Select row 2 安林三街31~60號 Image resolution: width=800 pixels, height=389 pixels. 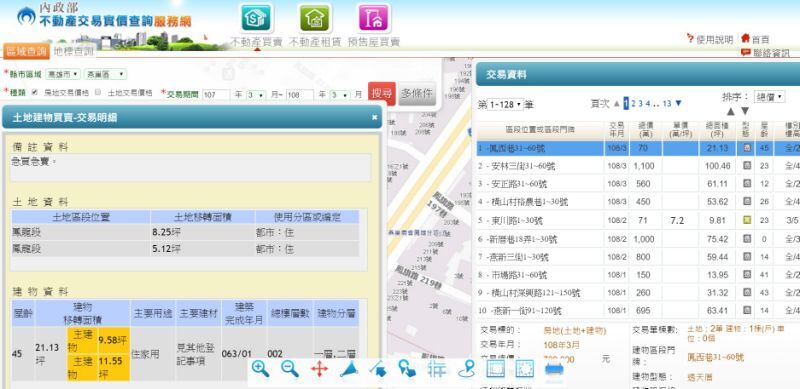tap(638, 166)
